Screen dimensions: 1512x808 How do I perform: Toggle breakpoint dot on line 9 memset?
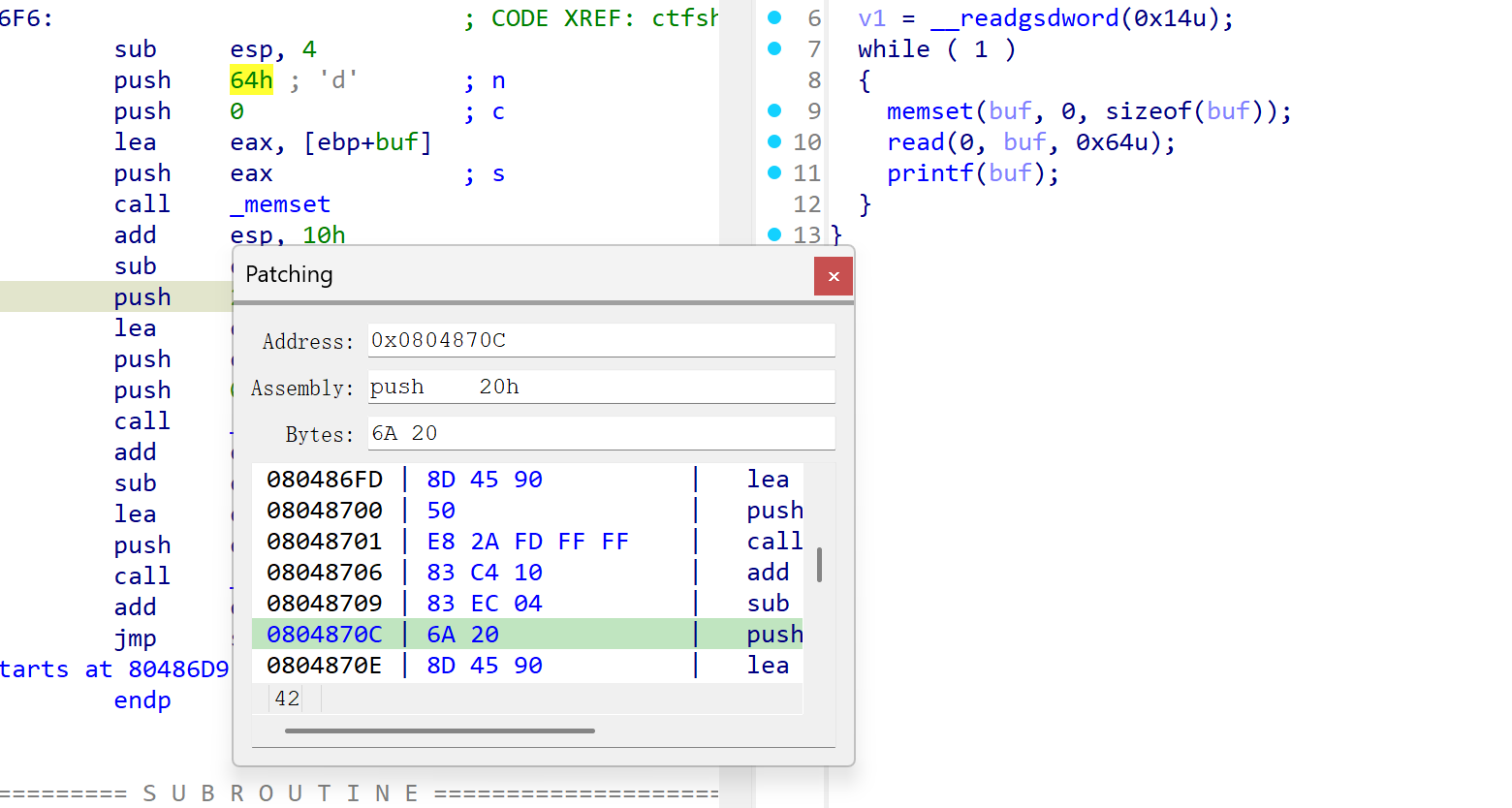774,110
